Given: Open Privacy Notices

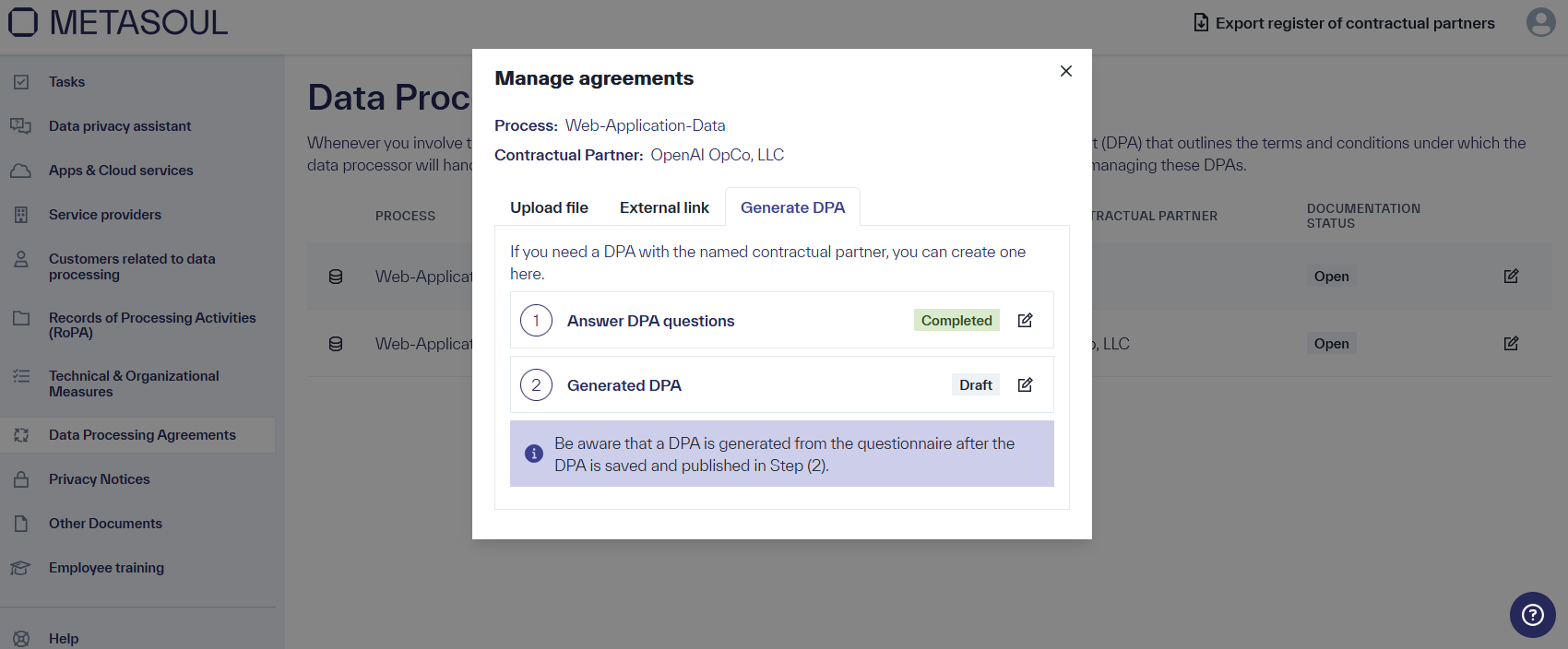Looking at the screenshot, I should coord(99,479).
